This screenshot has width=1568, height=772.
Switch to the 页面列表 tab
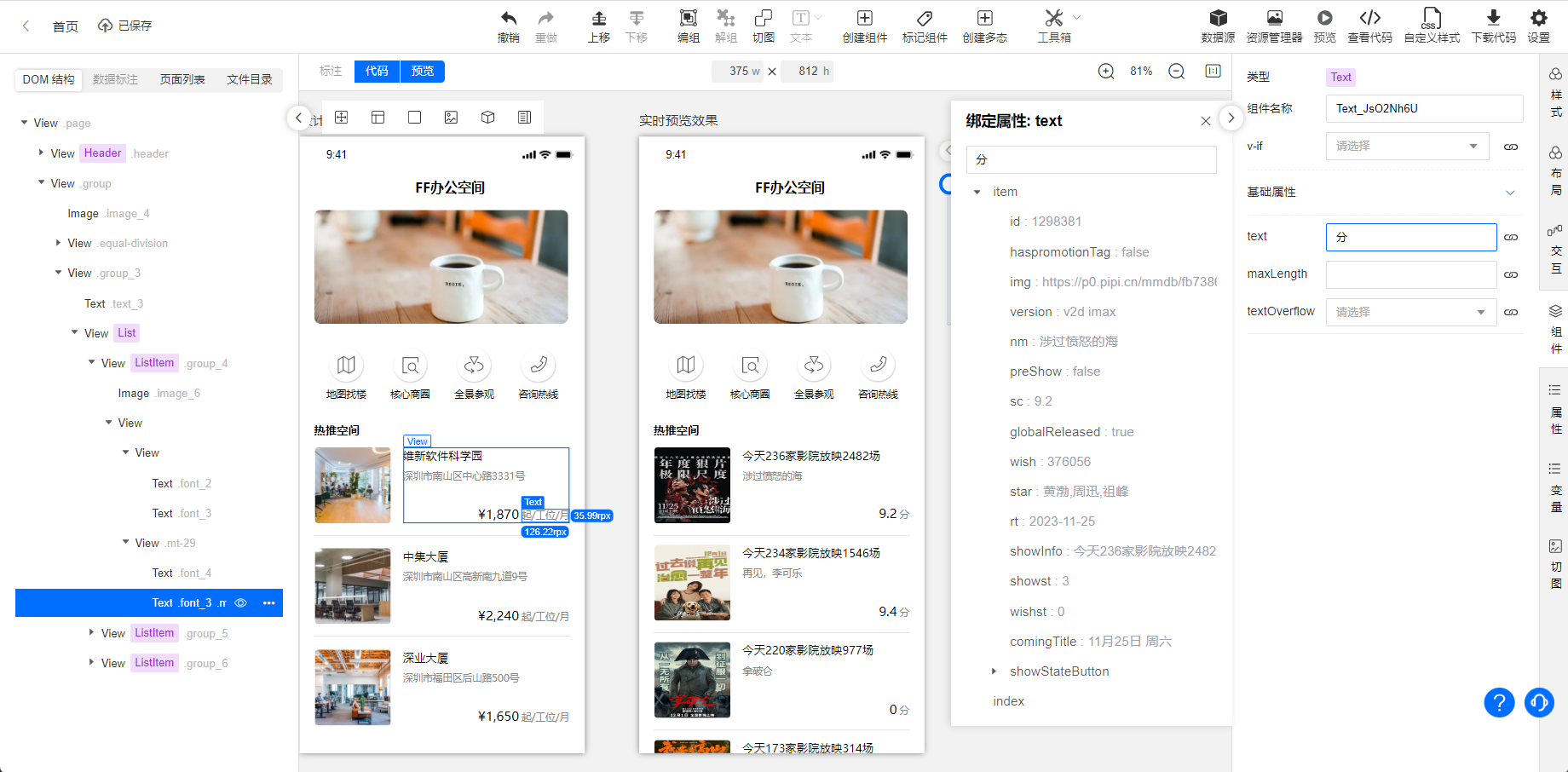click(182, 79)
